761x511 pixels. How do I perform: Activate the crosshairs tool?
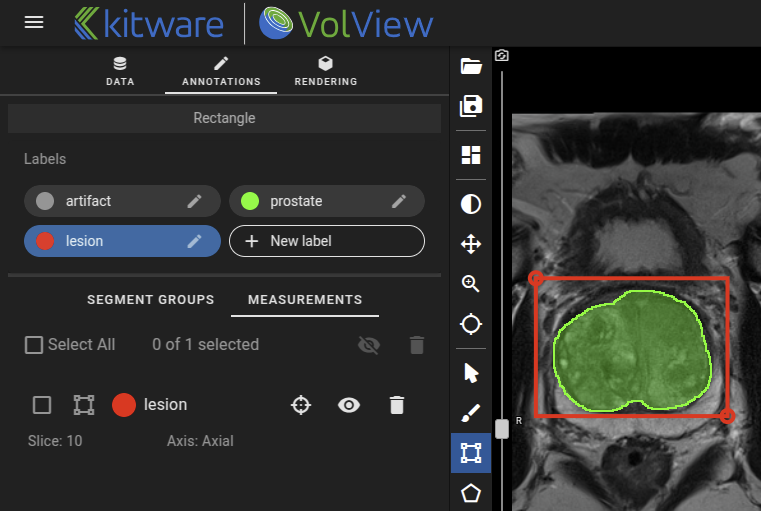tap(471, 324)
